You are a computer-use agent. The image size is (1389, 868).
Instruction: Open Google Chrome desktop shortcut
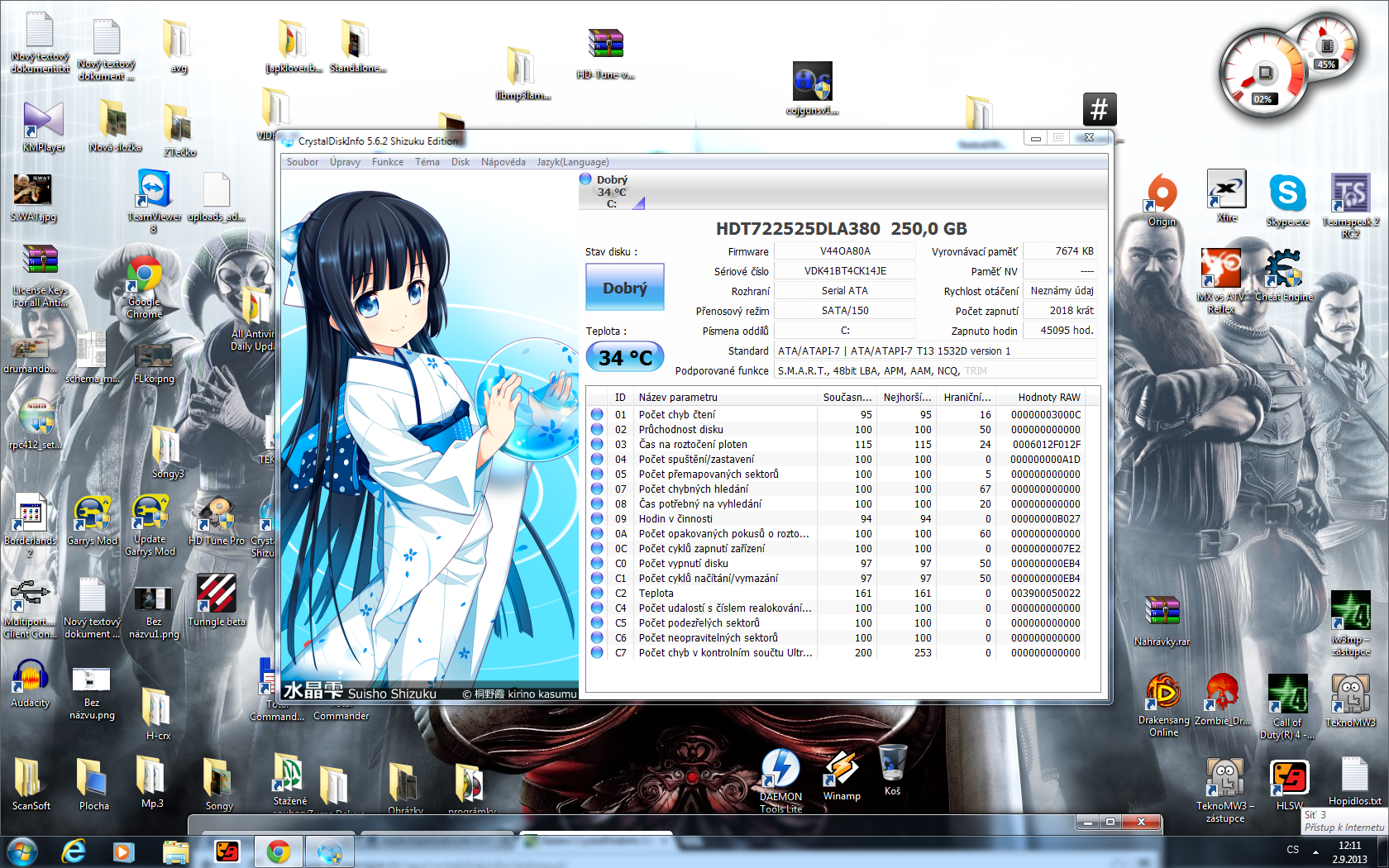pyautogui.click(x=145, y=286)
